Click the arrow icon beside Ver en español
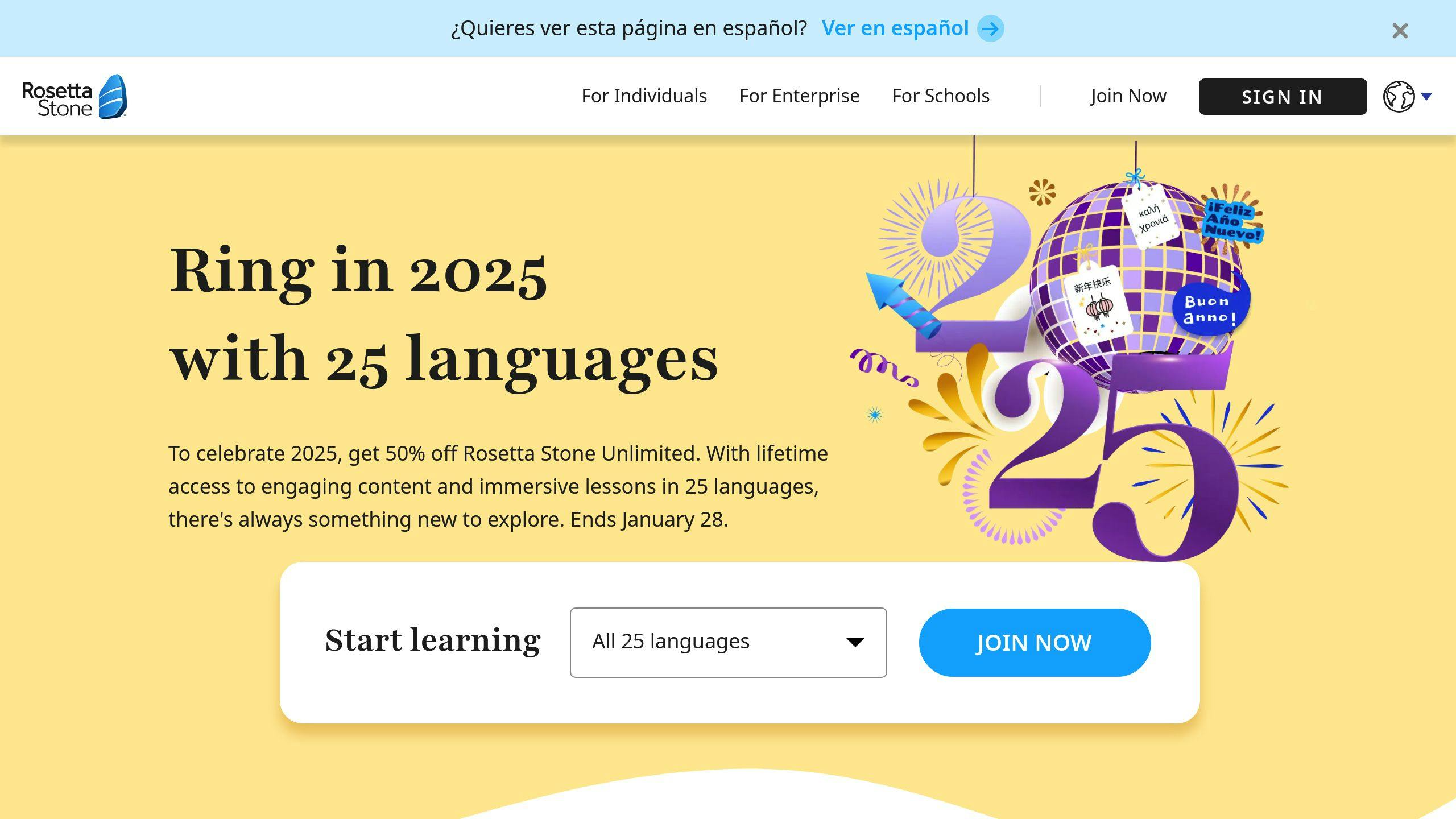Image resolution: width=1456 pixels, height=819 pixels. point(990,28)
